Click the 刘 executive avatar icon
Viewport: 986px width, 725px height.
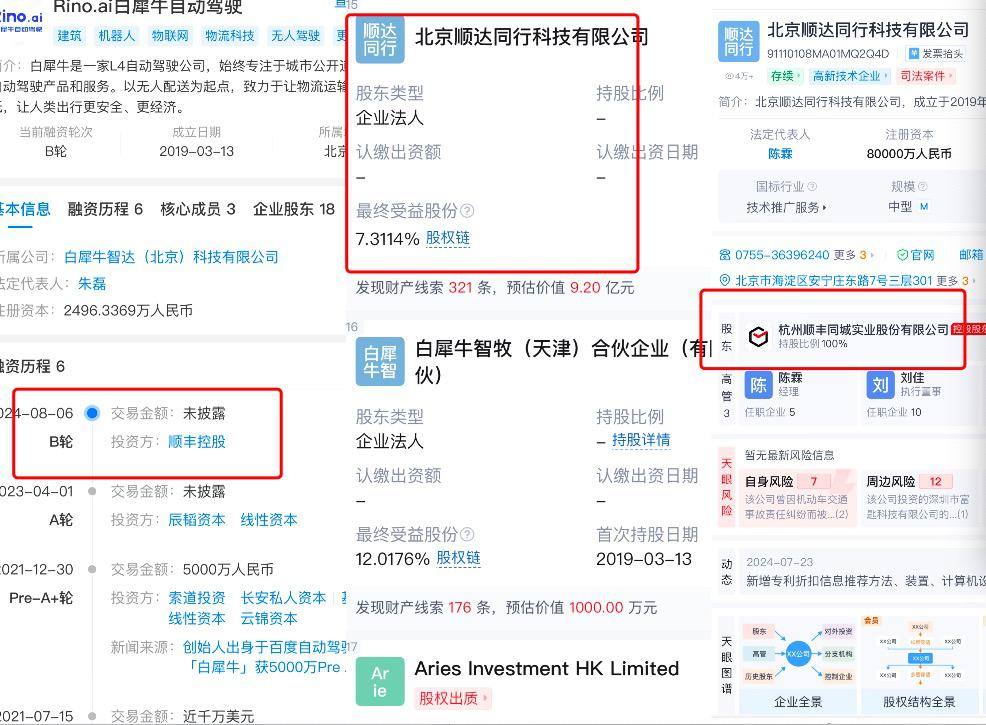[880, 385]
